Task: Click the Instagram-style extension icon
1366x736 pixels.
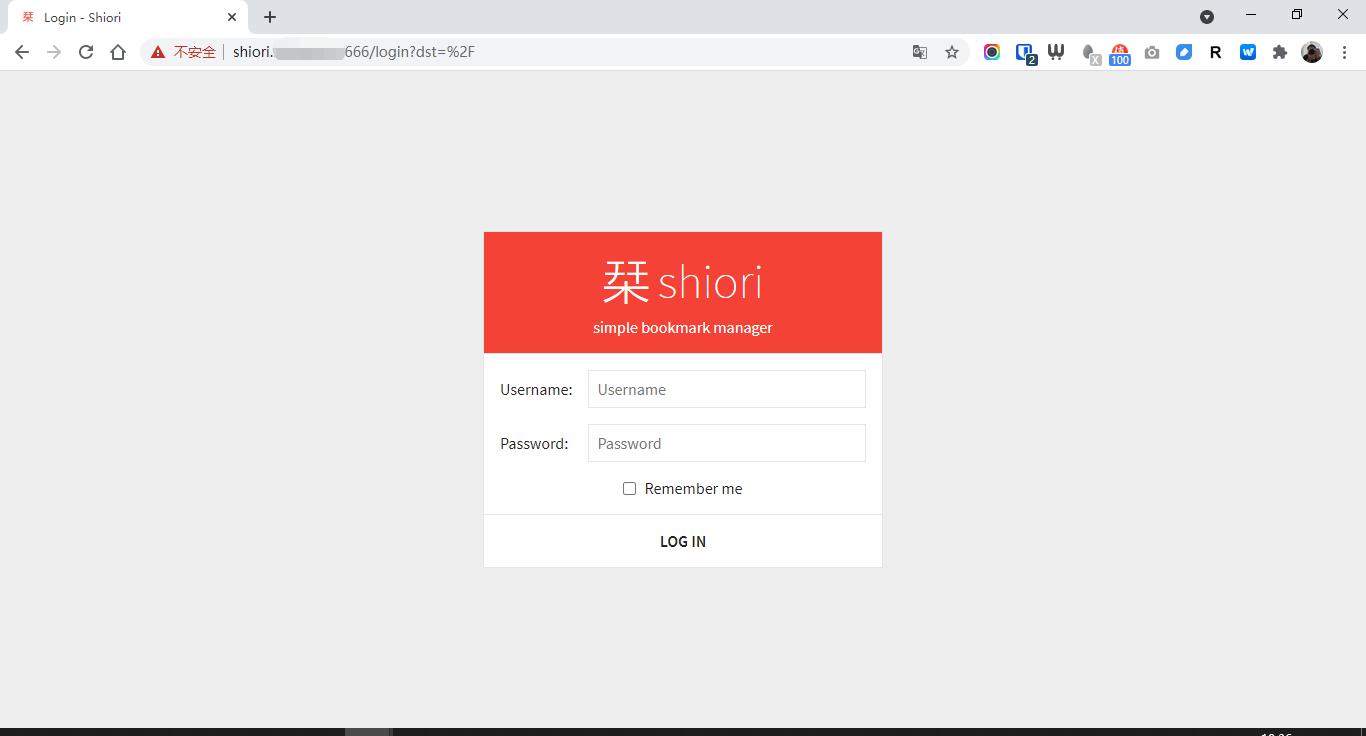Action: 991,51
